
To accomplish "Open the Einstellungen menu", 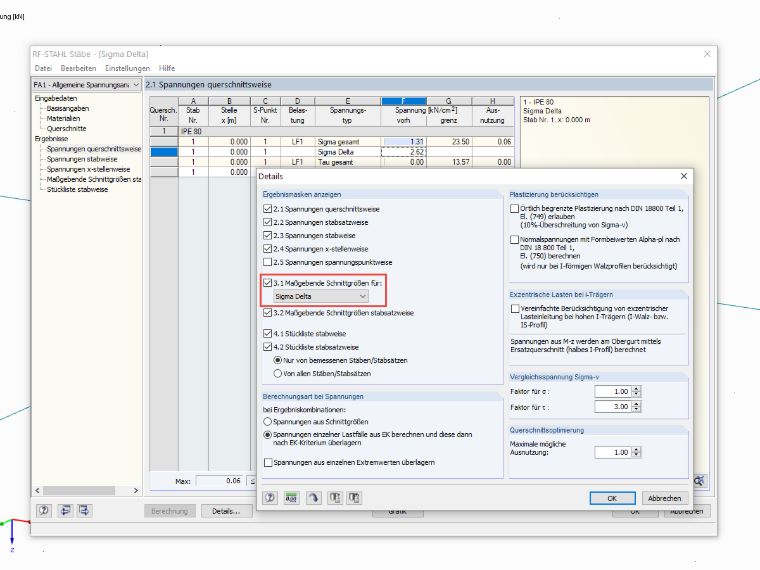I will [x=127, y=68].
